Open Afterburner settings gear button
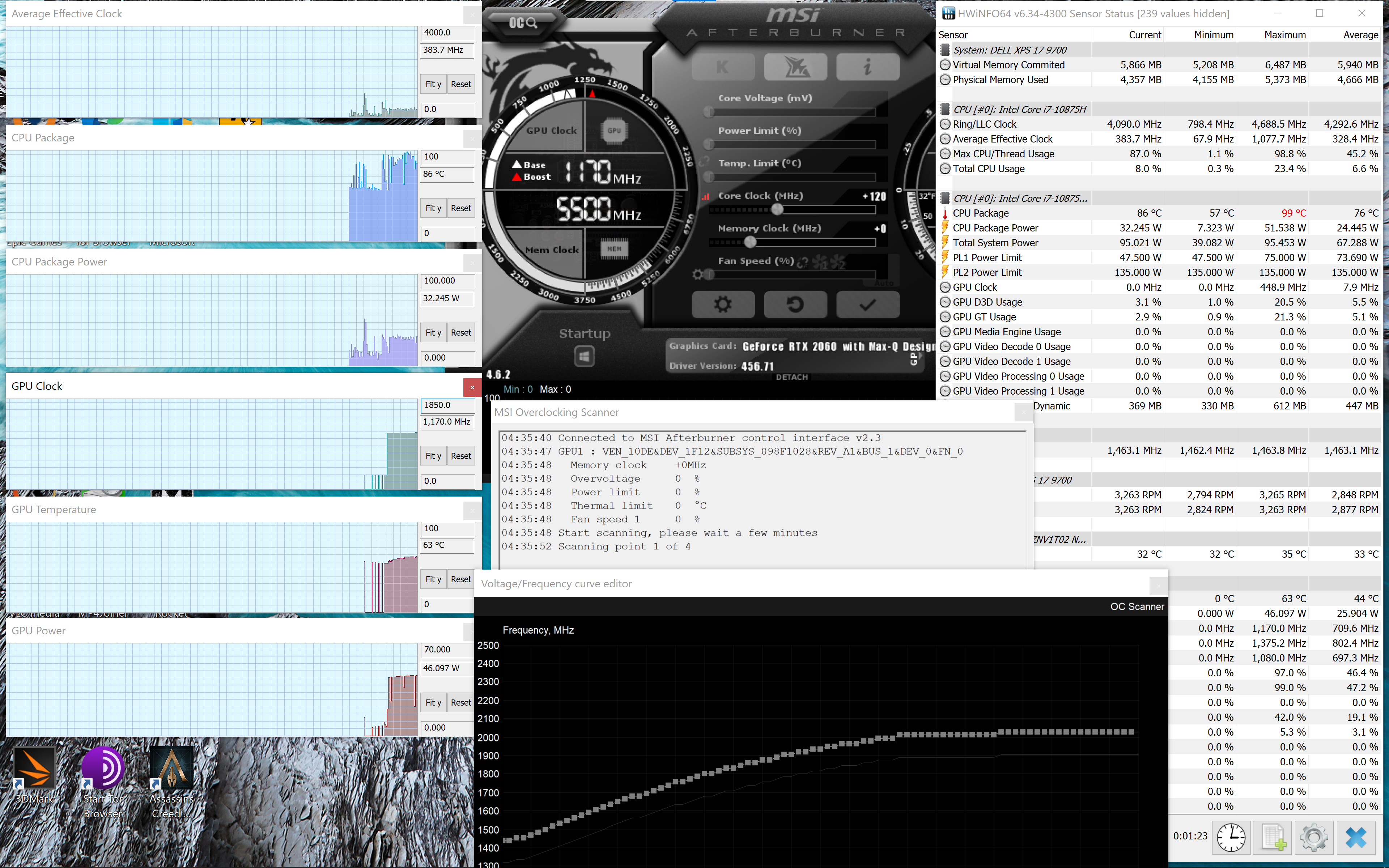1389x868 pixels. click(x=723, y=304)
